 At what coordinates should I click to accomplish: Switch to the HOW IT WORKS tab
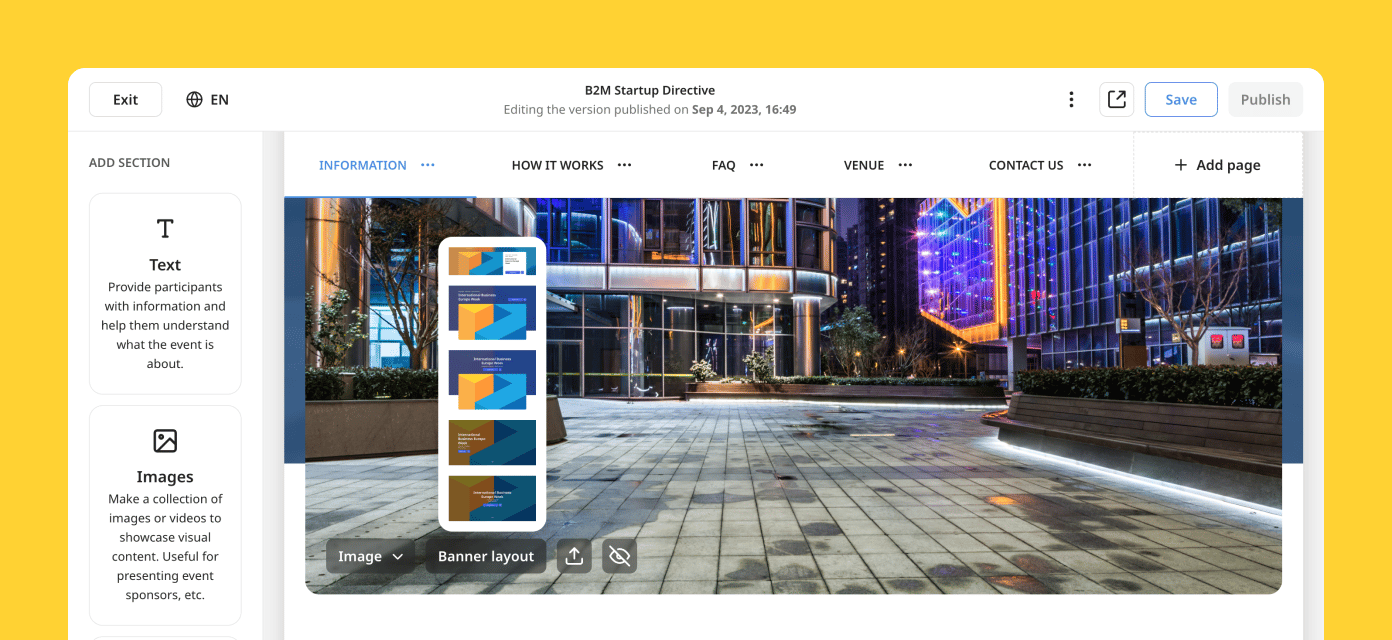point(558,165)
